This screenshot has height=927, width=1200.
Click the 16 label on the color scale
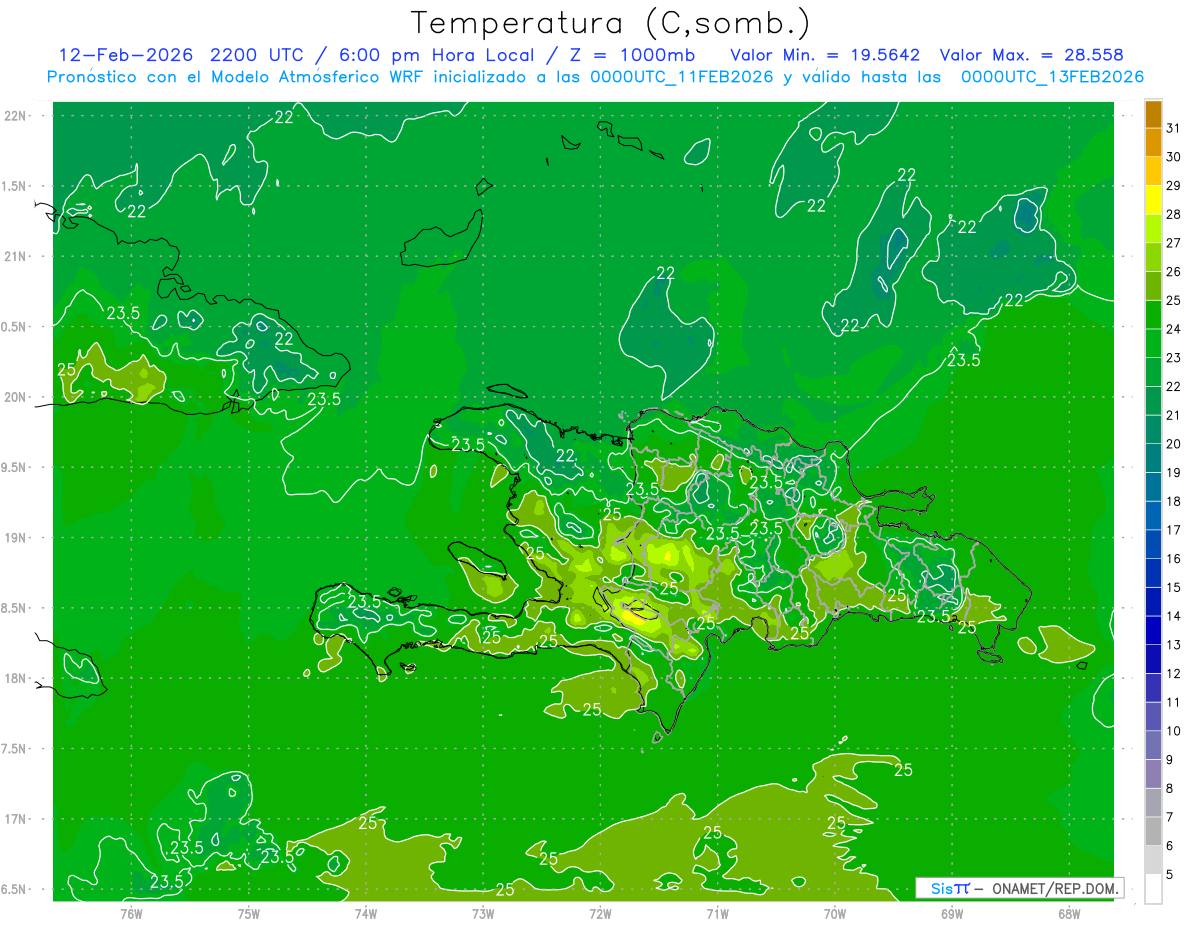(1174, 559)
